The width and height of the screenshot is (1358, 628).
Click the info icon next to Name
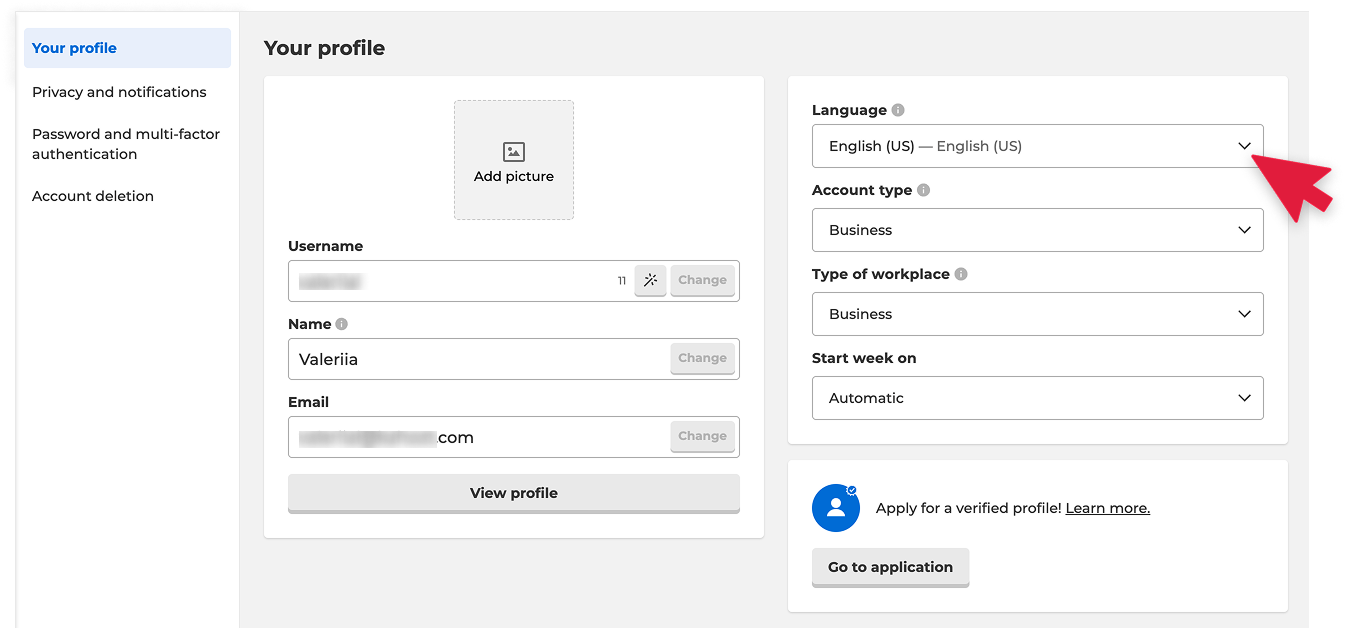pyautogui.click(x=342, y=324)
